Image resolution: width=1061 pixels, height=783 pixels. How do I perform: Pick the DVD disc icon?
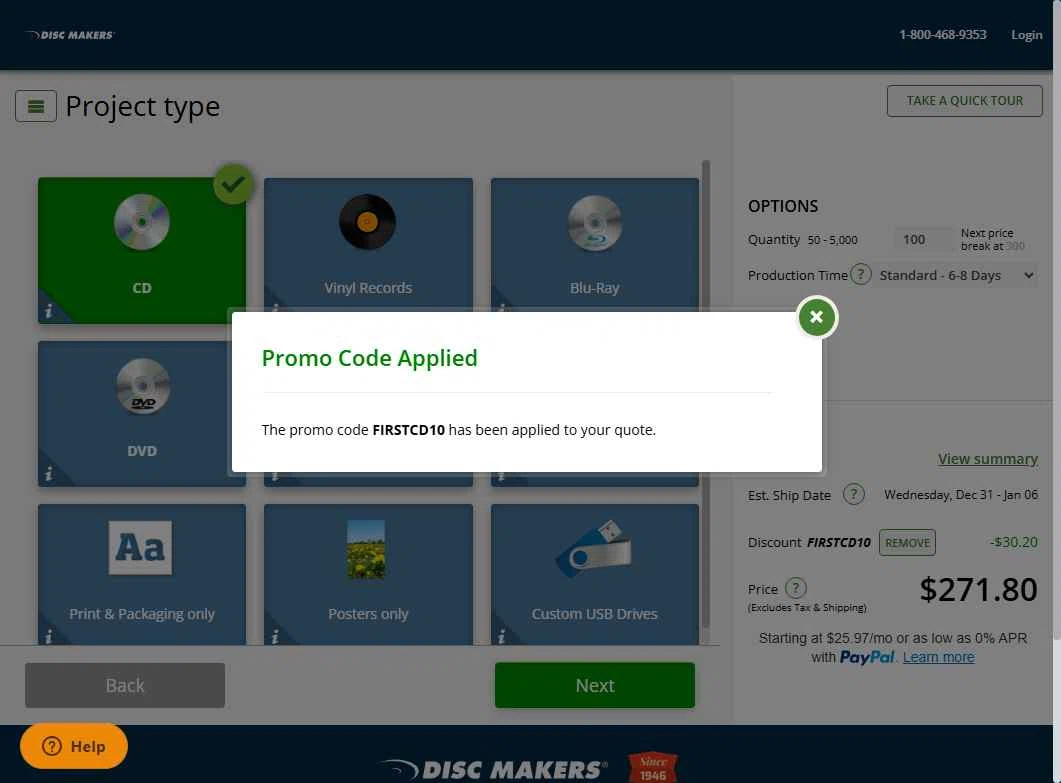143,386
